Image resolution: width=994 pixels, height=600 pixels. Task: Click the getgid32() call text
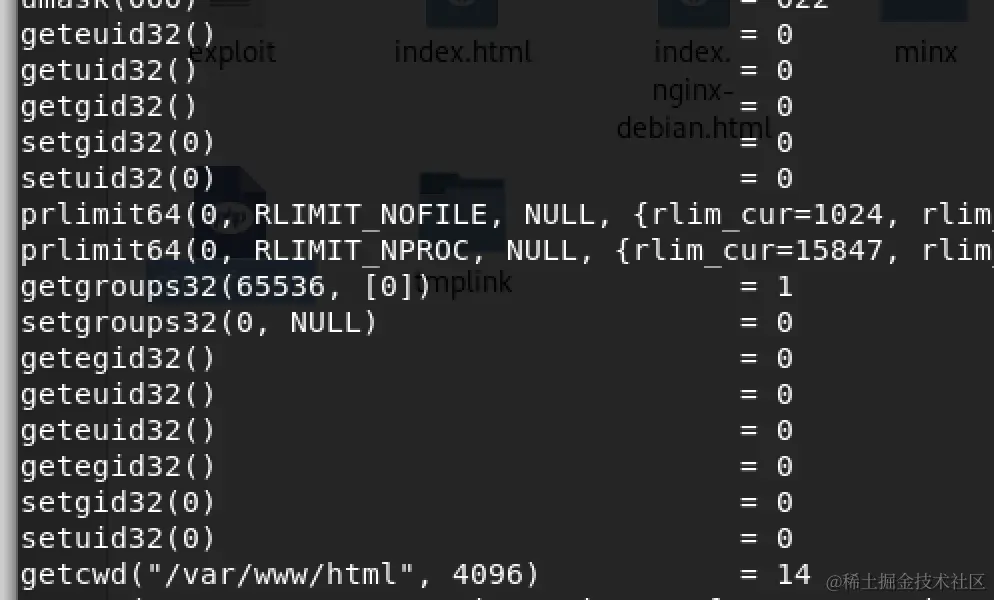point(109,107)
